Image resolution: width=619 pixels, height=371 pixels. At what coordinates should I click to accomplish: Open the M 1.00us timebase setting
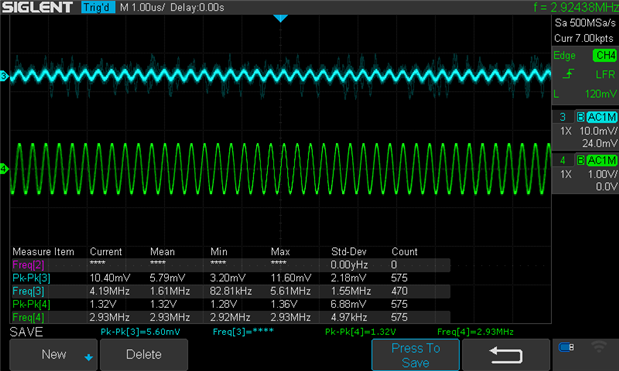click(142, 7)
